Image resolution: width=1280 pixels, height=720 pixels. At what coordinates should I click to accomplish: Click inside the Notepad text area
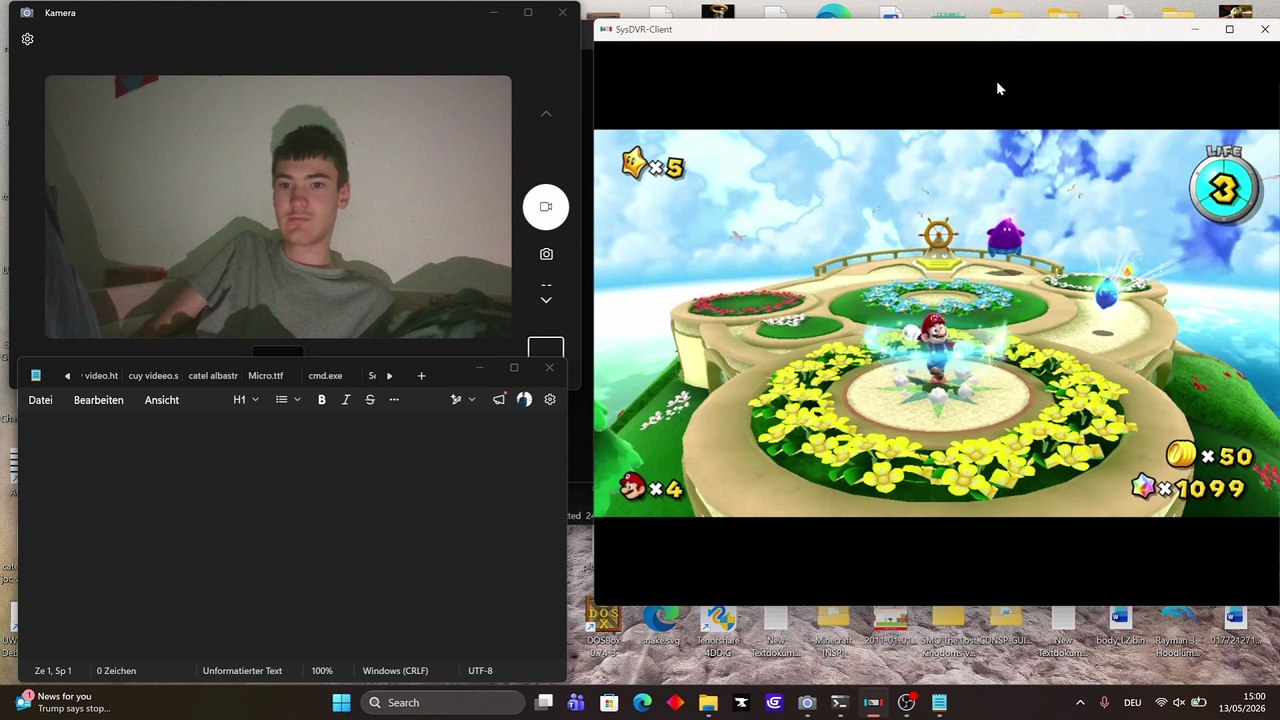[x=292, y=538]
